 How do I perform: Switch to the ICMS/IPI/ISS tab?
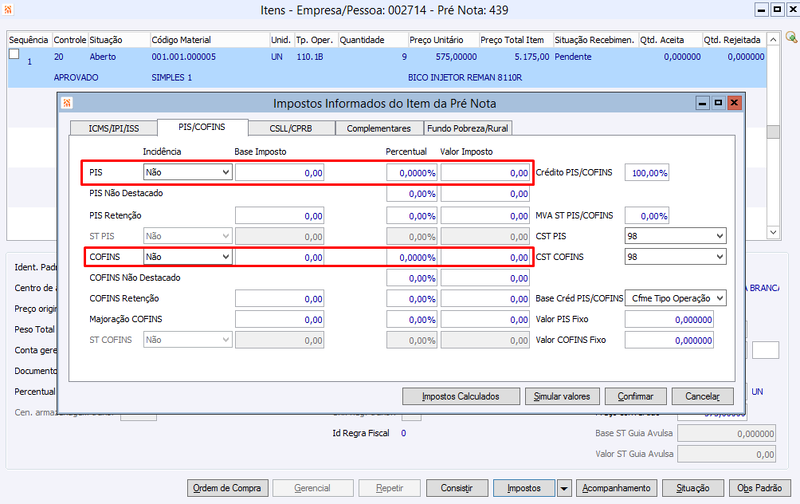[113, 128]
